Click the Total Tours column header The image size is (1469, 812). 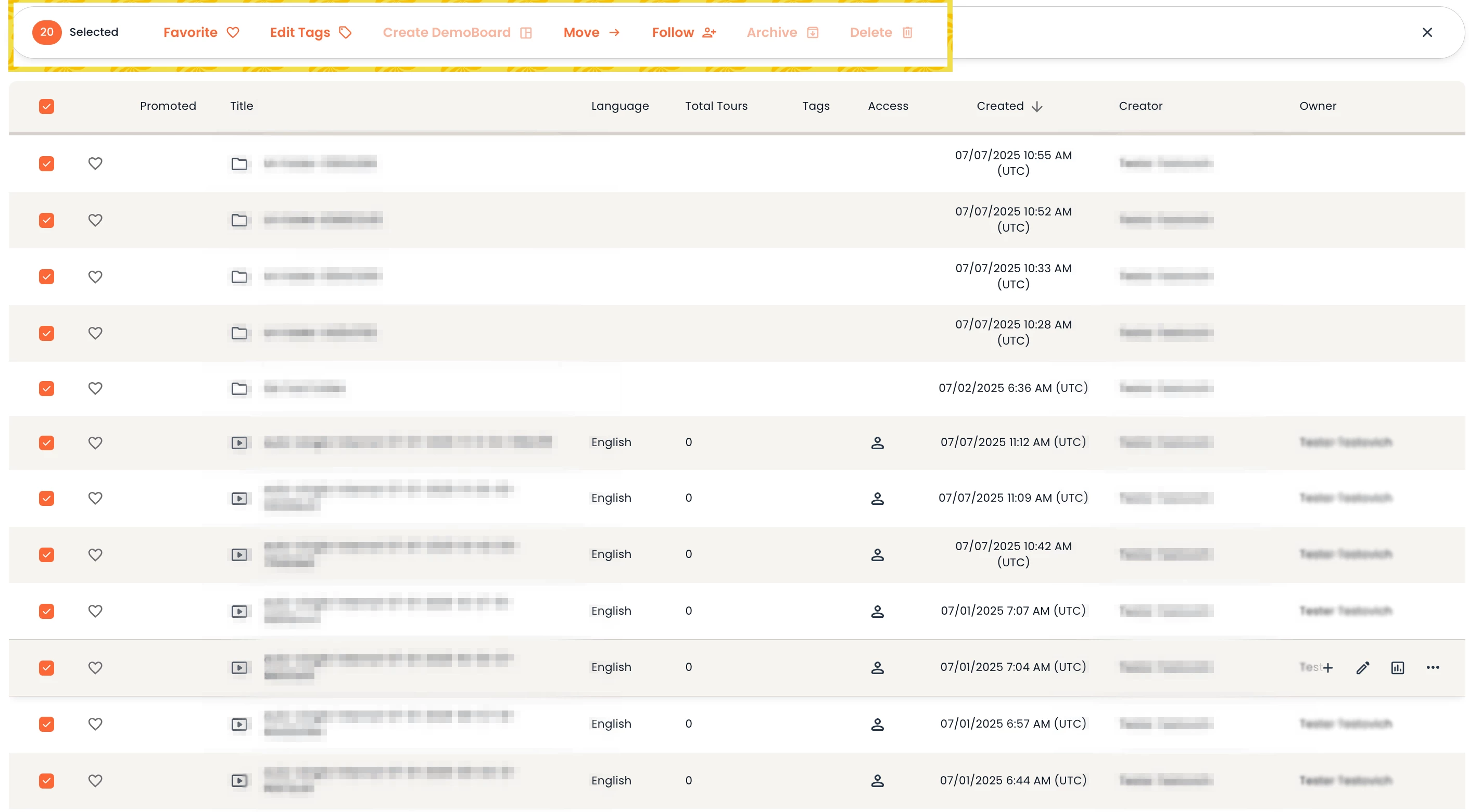[x=716, y=106]
